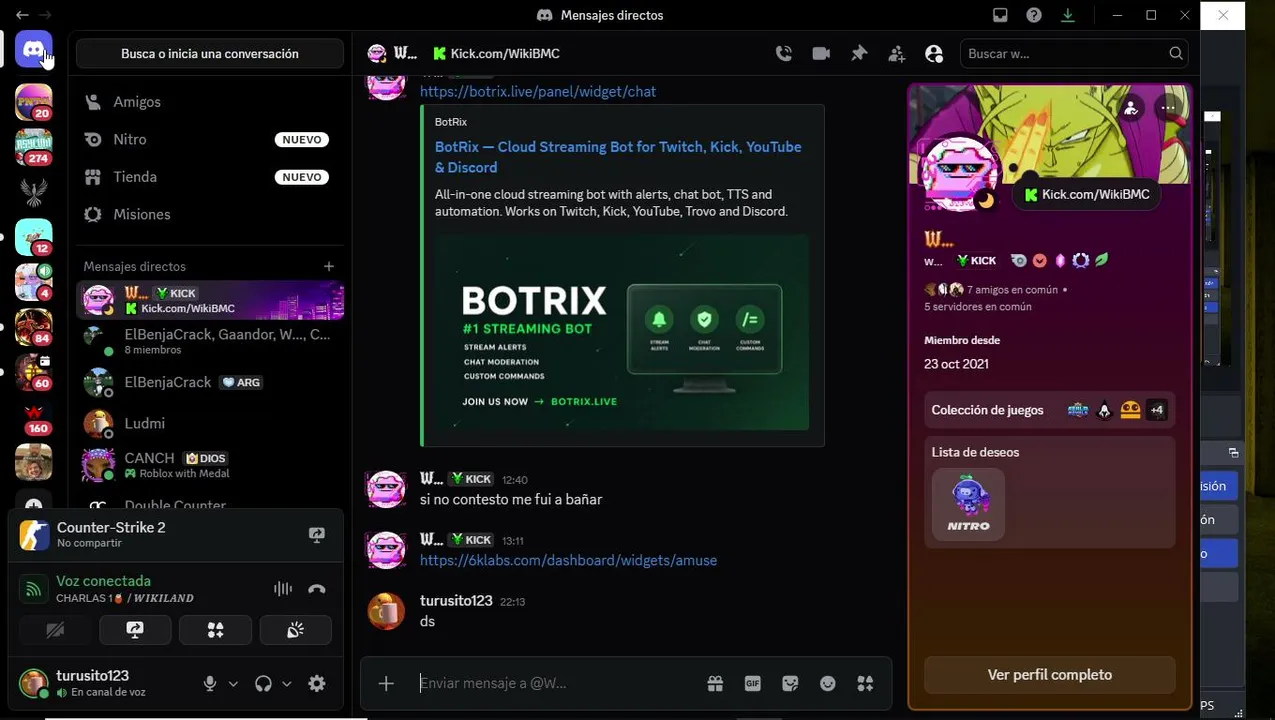Open the Discord inbox icon
The width and height of the screenshot is (1275, 720).
(x=1000, y=15)
